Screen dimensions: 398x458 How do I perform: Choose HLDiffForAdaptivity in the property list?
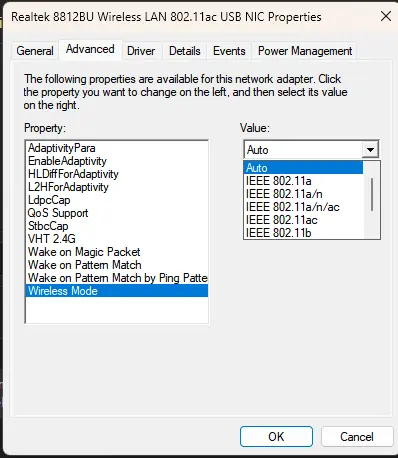tap(117, 174)
